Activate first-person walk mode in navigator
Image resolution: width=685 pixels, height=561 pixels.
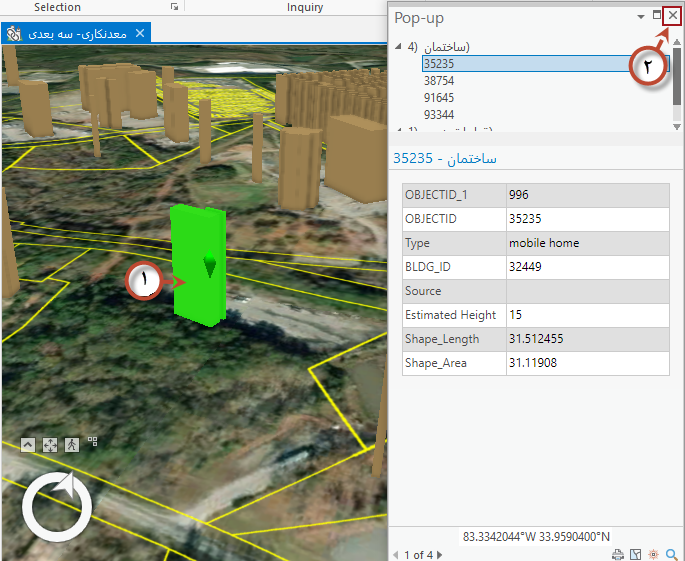[72, 445]
